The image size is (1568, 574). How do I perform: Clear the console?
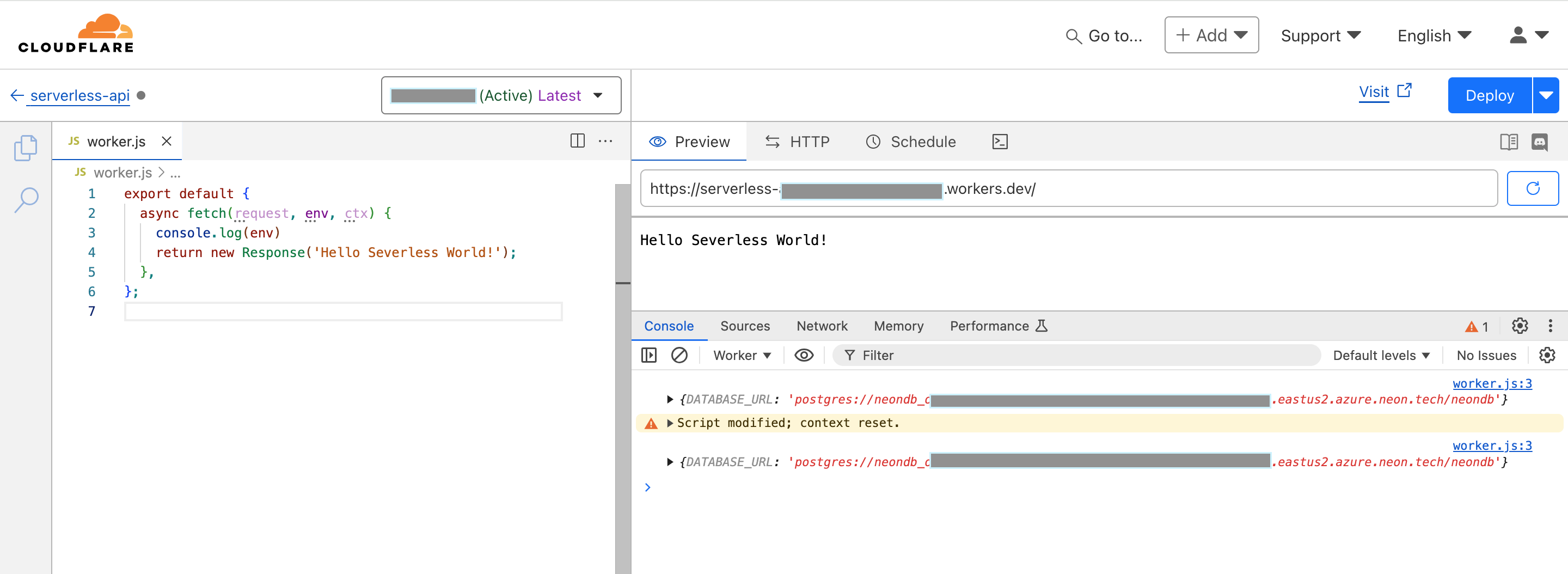(679, 356)
